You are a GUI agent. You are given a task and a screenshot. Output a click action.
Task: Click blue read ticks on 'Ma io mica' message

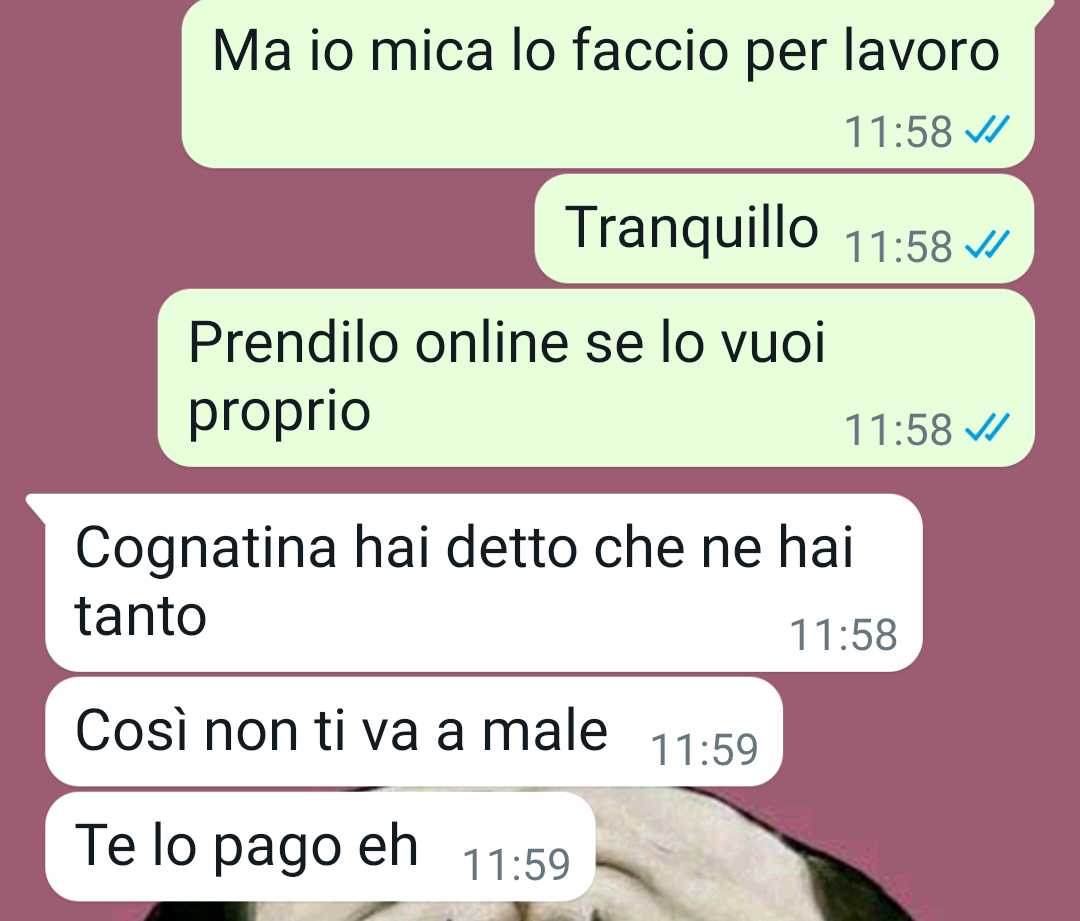pyautogui.click(x=987, y=130)
